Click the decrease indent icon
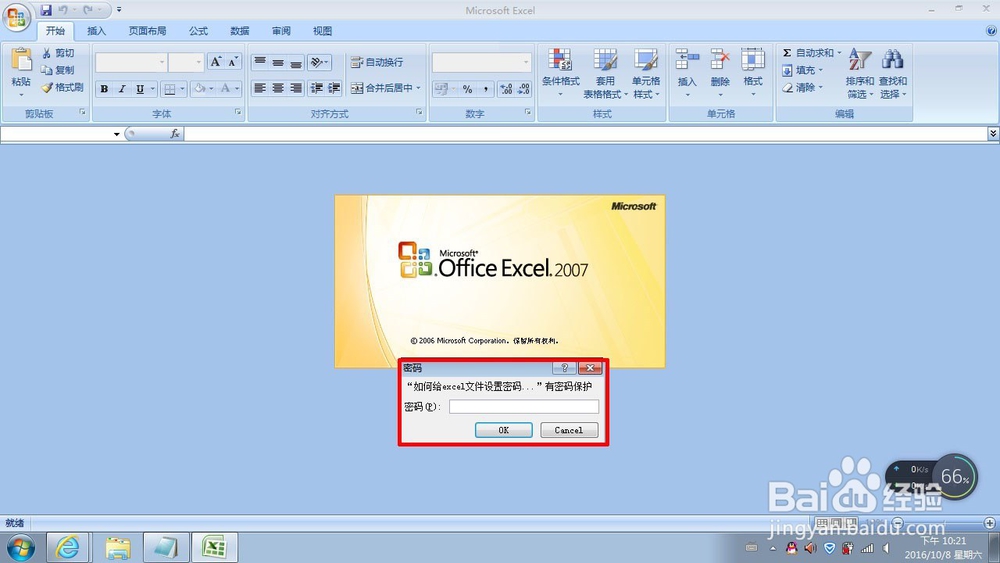Image resolution: width=1000 pixels, height=563 pixels. (x=316, y=88)
